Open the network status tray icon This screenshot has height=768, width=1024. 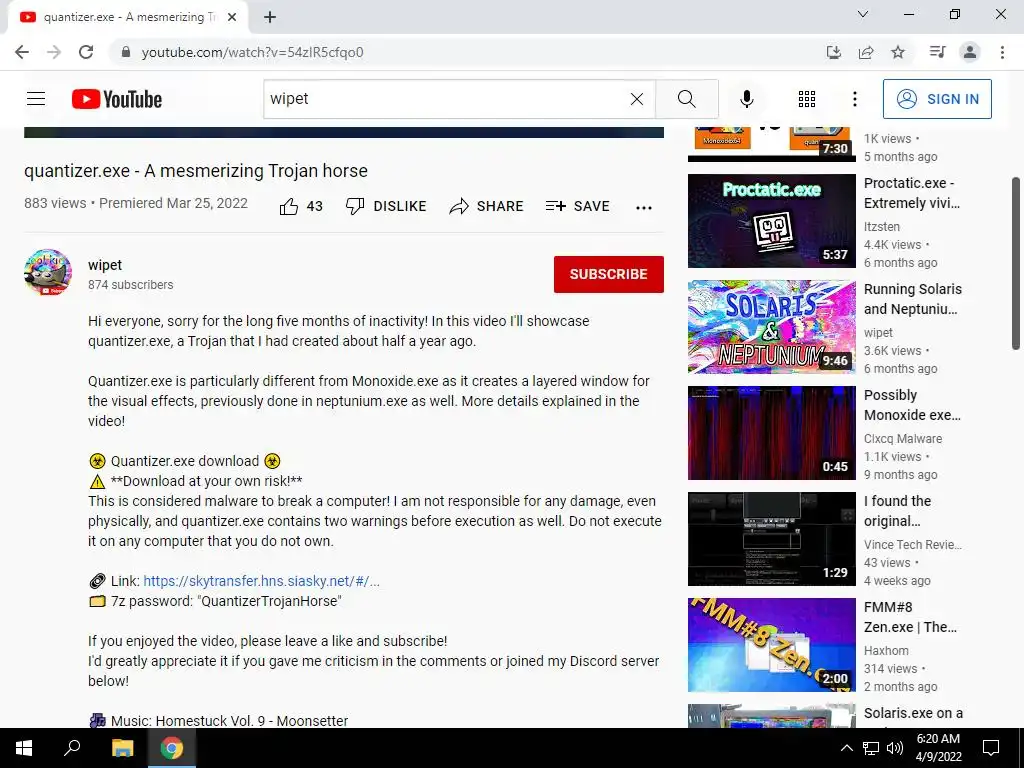(x=871, y=748)
